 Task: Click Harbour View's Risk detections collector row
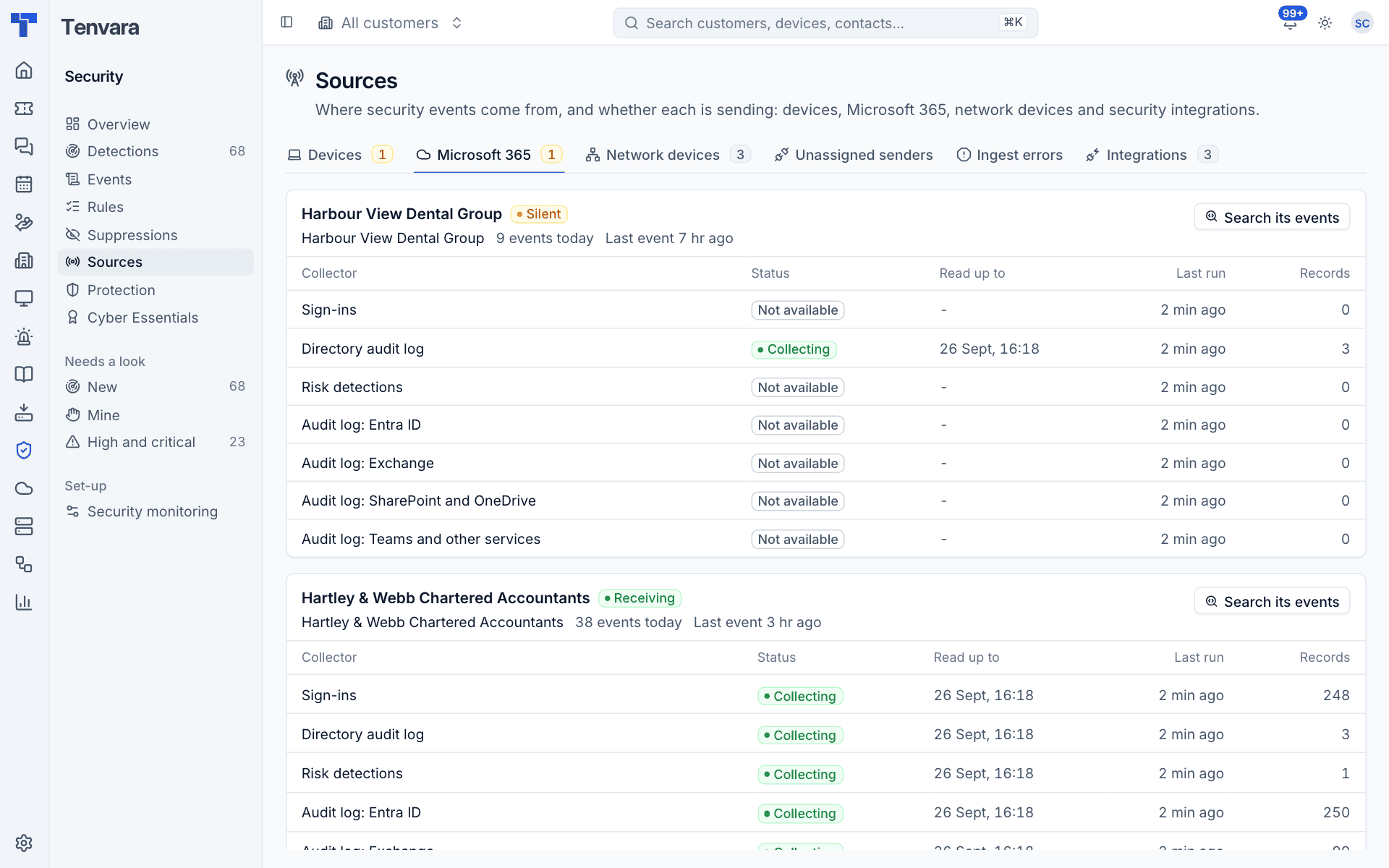pyautogui.click(x=825, y=387)
